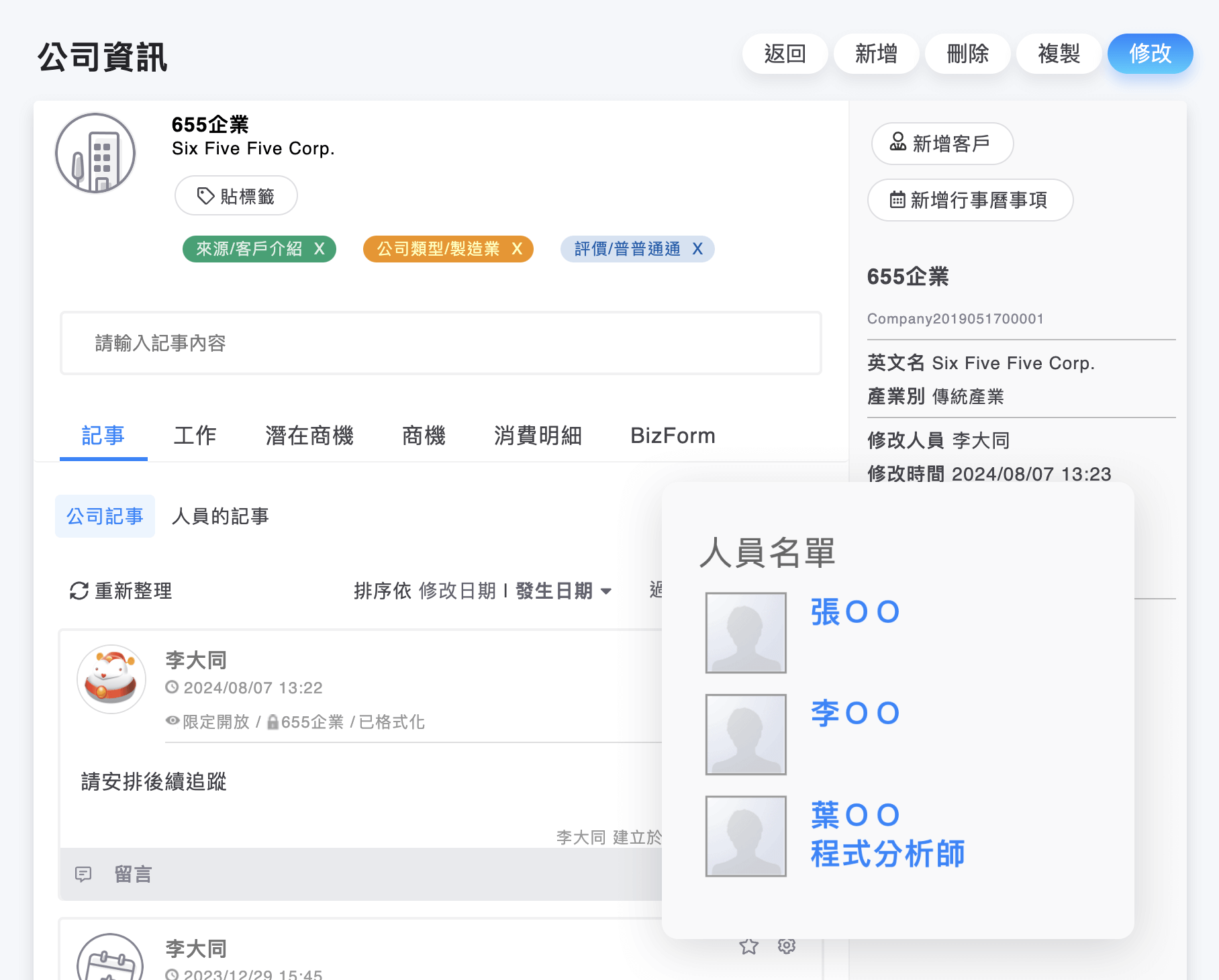
Task: Remove the 公司類型/製造業 tag
Action: coord(517,249)
